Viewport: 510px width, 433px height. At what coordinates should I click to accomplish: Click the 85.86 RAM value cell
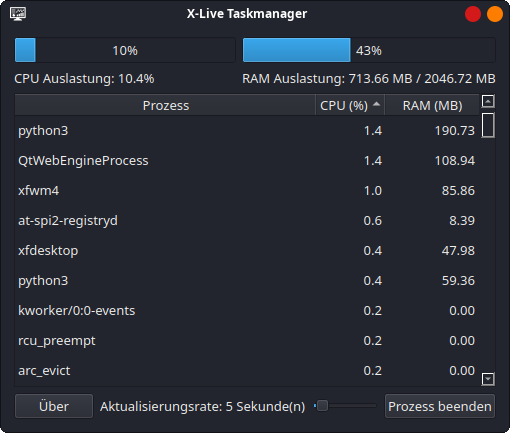click(x=458, y=191)
